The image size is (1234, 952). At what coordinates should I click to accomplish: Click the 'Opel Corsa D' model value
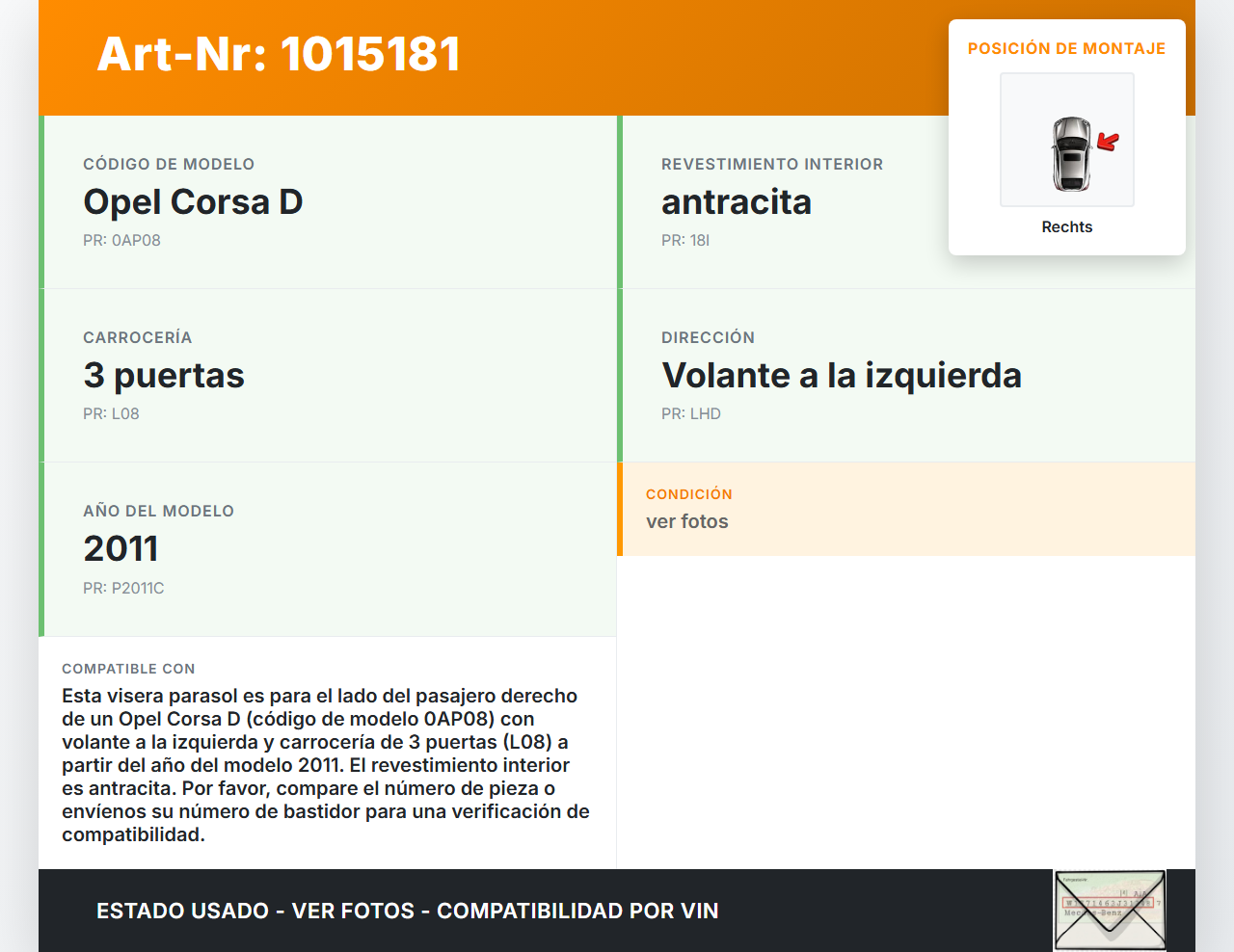[193, 202]
